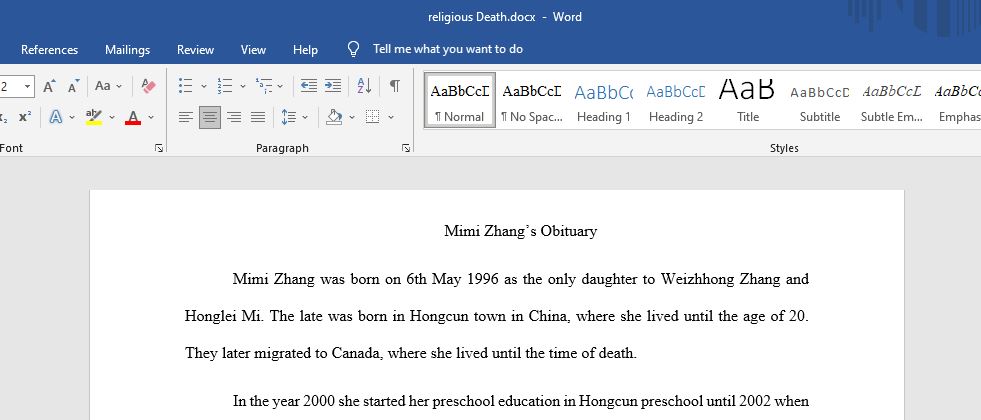Open line and paragraph spacing menu

click(x=294, y=117)
